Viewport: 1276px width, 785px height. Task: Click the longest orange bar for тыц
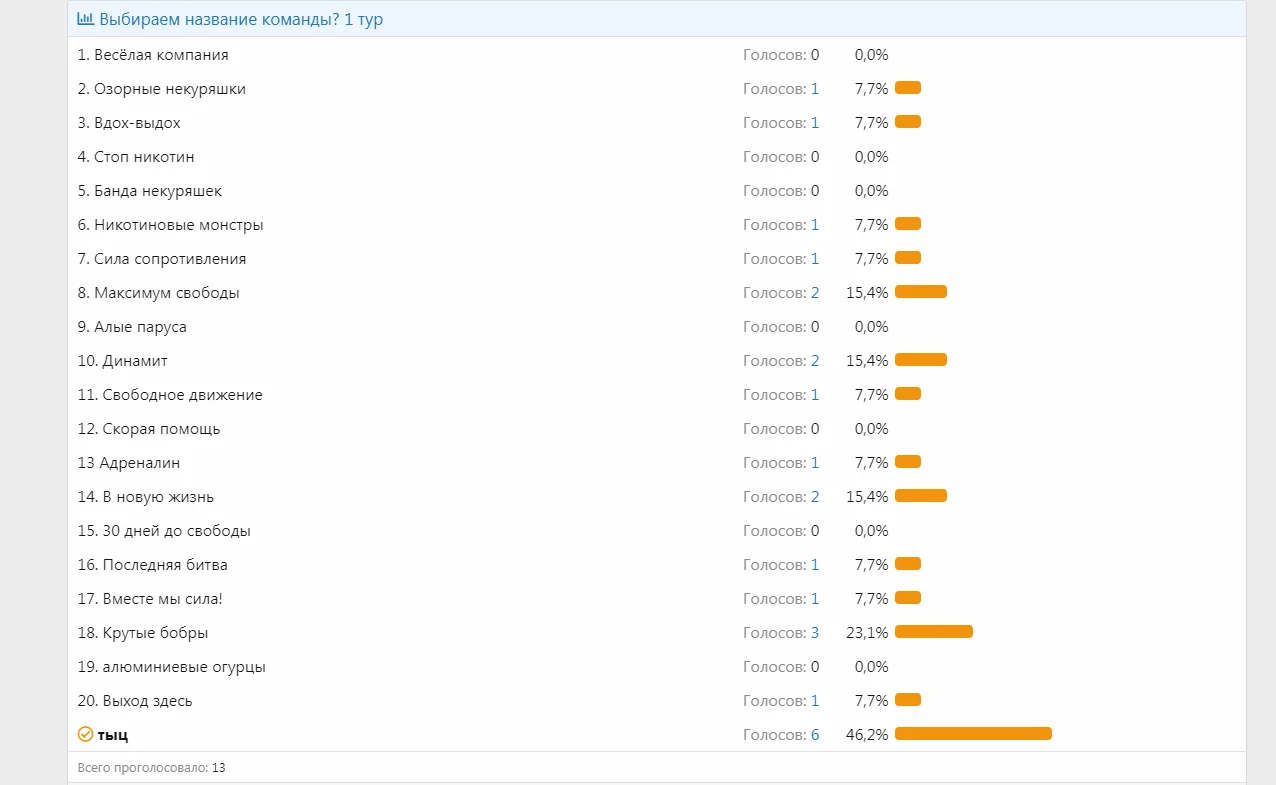point(973,734)
